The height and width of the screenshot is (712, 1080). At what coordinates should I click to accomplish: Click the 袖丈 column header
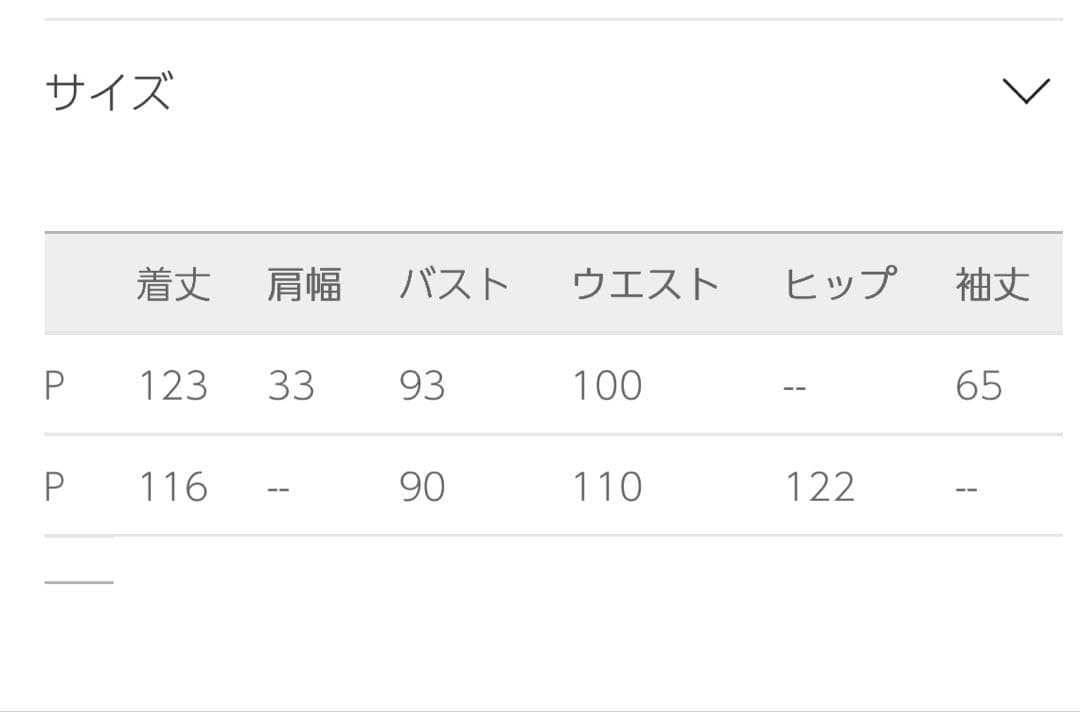click(992, 285)
